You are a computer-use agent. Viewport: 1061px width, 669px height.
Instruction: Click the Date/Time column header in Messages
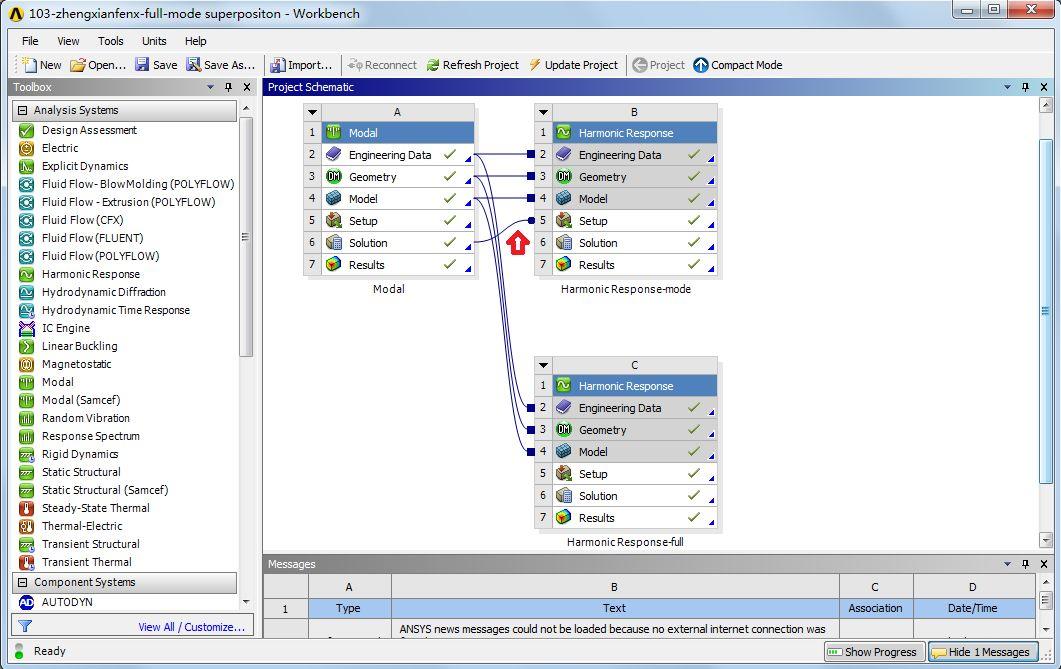pos(973,608)
